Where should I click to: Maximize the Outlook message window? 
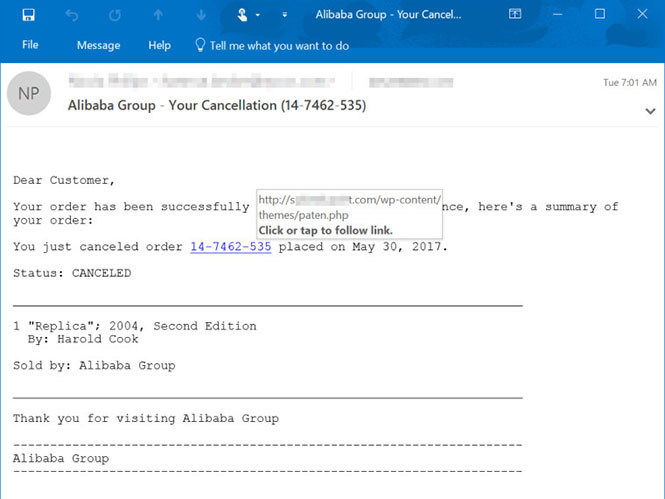click(600, 14)
